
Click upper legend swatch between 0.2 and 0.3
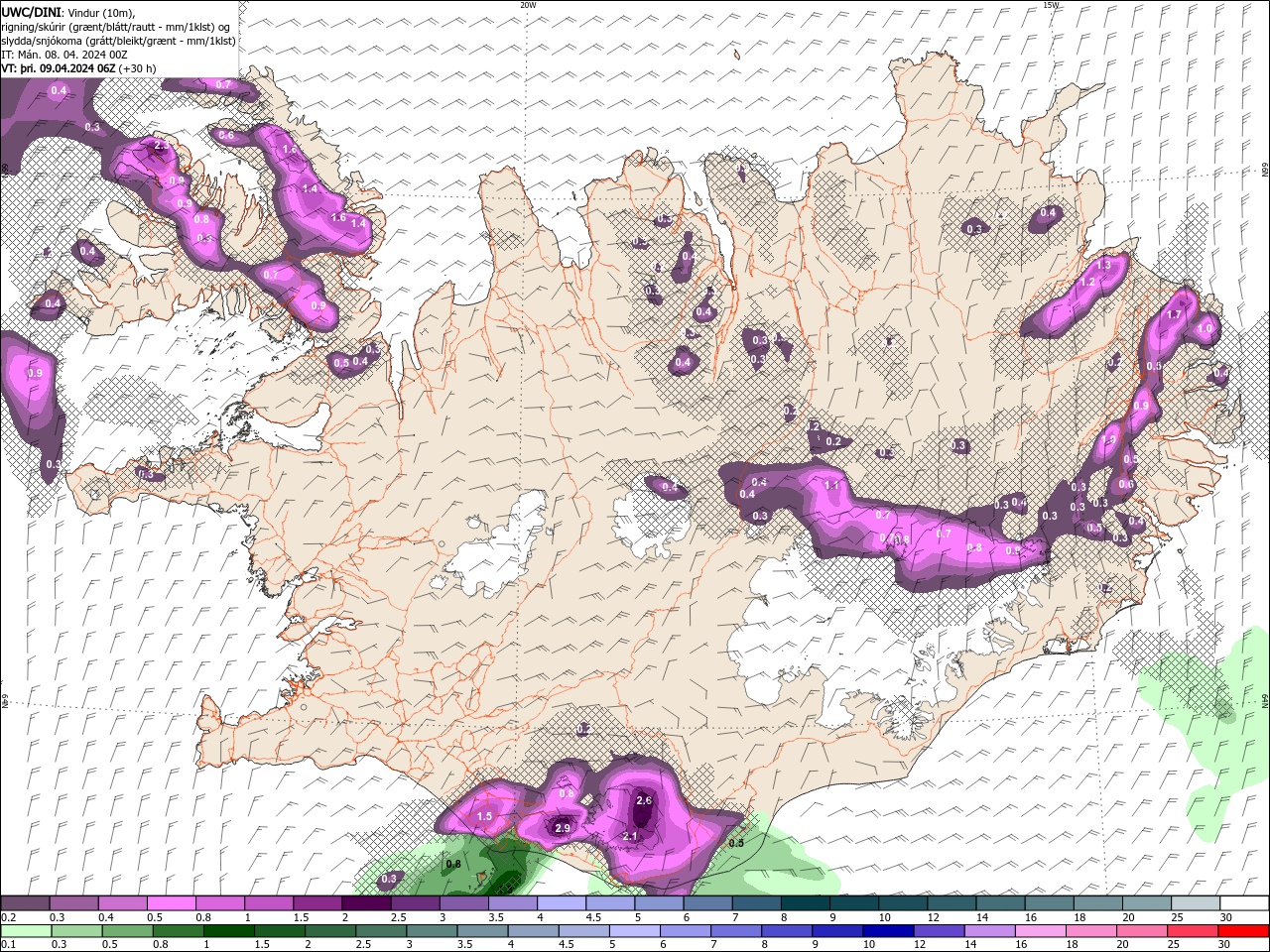click(x=25, y=903)
